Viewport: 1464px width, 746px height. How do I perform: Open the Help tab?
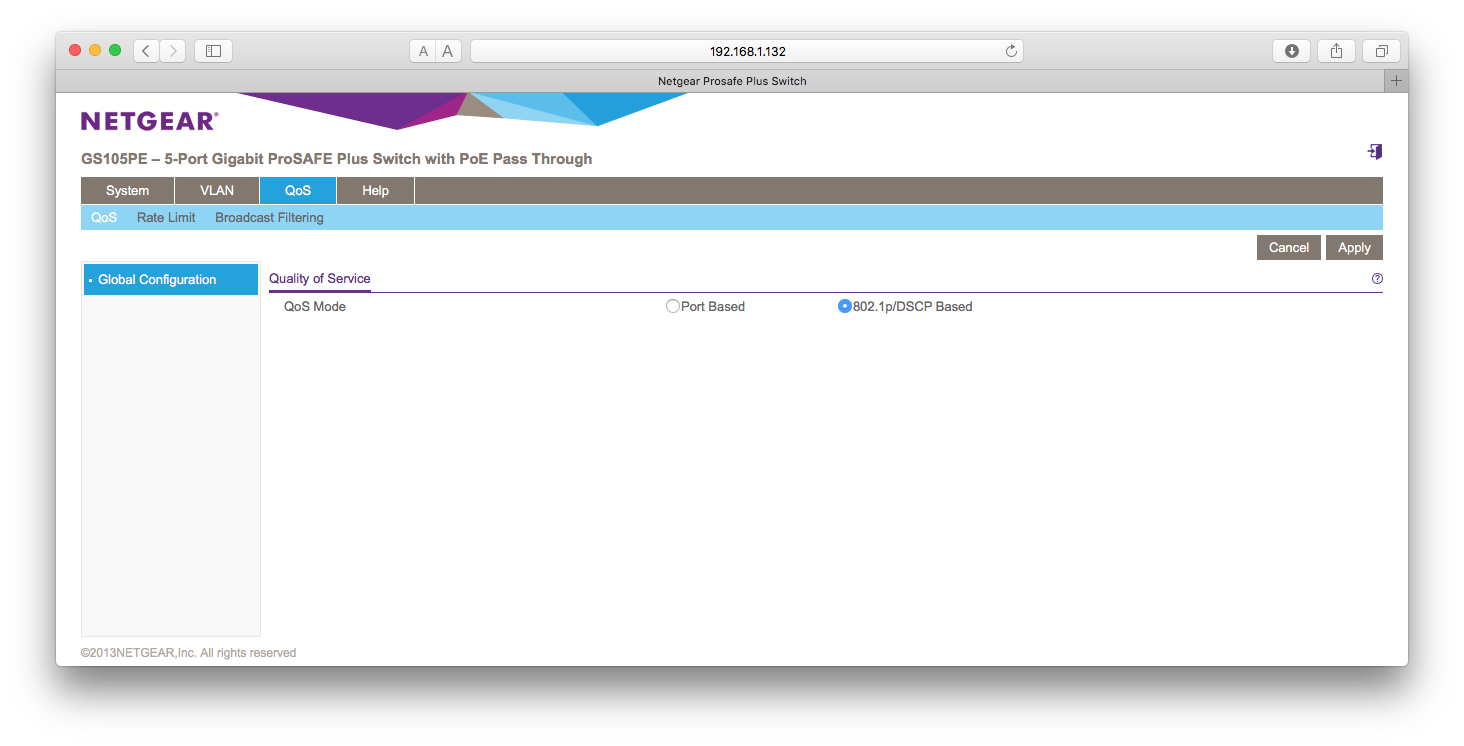point(375,191)
